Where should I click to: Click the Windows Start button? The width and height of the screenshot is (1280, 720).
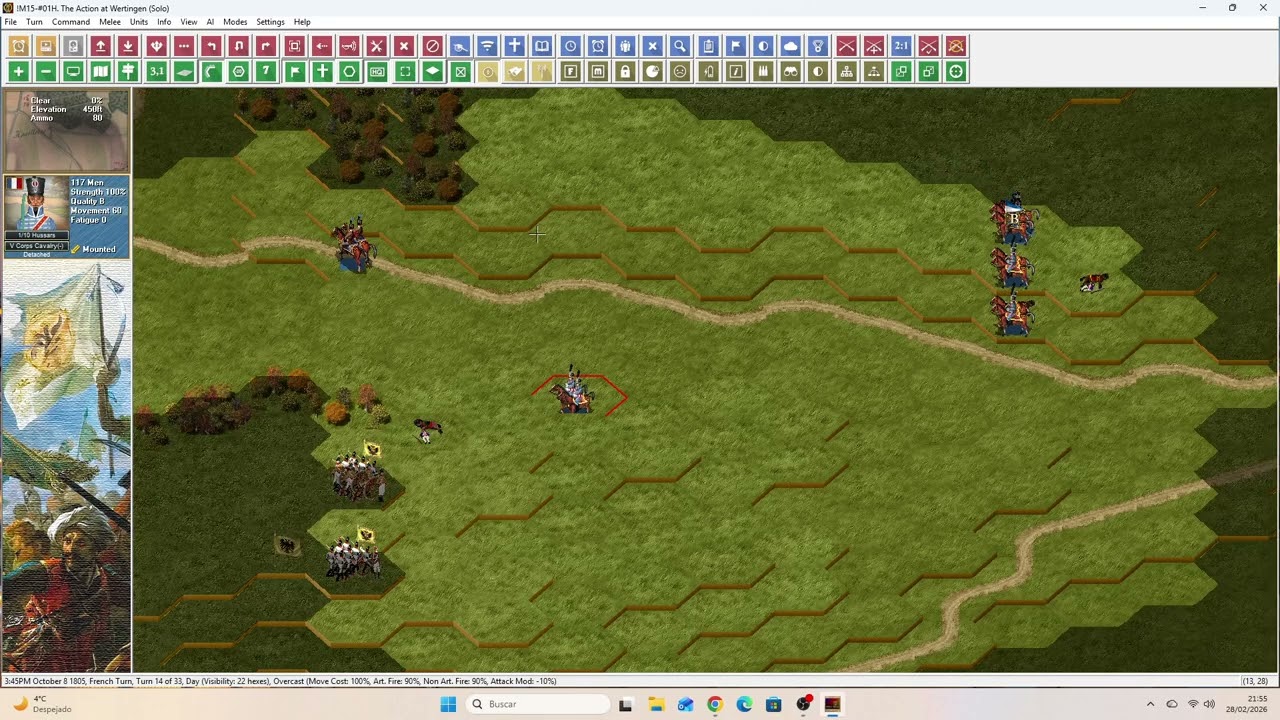(x=448, y=704)
